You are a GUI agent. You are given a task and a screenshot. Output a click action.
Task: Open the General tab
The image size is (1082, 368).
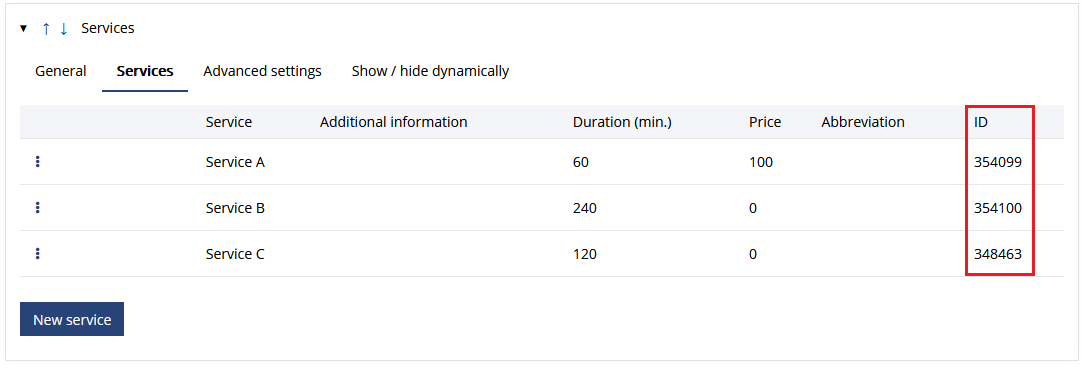pos(61,70)
